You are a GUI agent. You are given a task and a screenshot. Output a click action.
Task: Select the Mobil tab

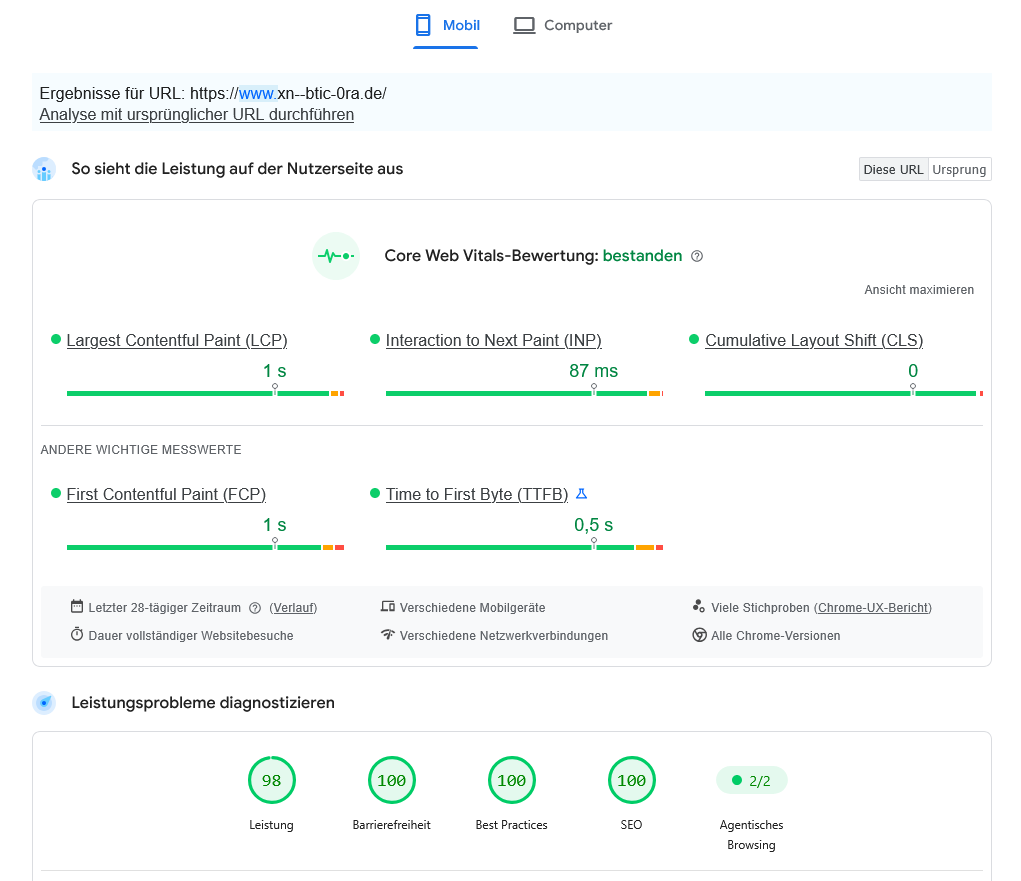tap(447, 25)
